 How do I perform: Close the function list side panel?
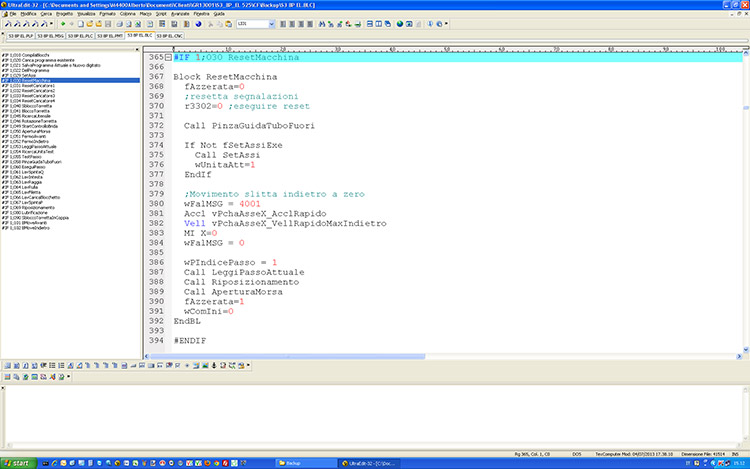click(137, 49)
